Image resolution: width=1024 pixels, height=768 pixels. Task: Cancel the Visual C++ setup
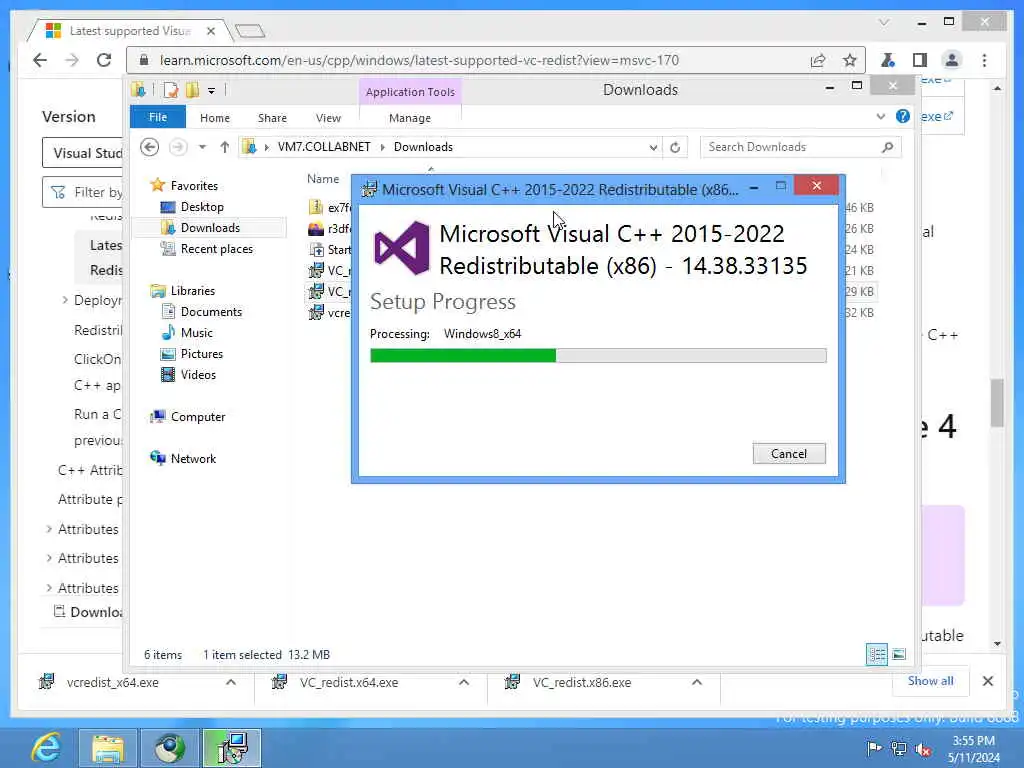[x=788, y=453]
